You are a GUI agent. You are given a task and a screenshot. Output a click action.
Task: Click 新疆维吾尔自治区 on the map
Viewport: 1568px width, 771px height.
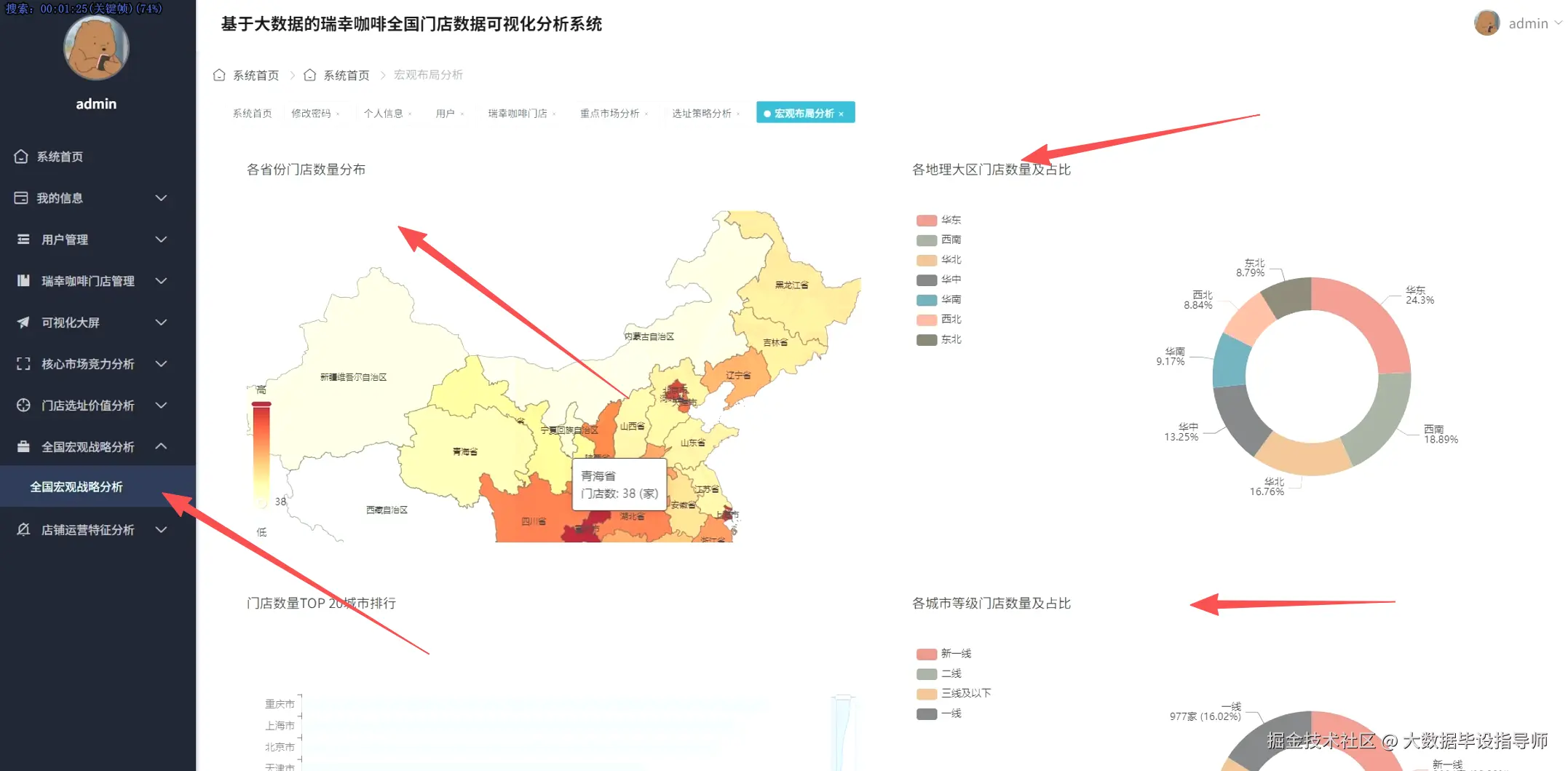tap(354, 377)
